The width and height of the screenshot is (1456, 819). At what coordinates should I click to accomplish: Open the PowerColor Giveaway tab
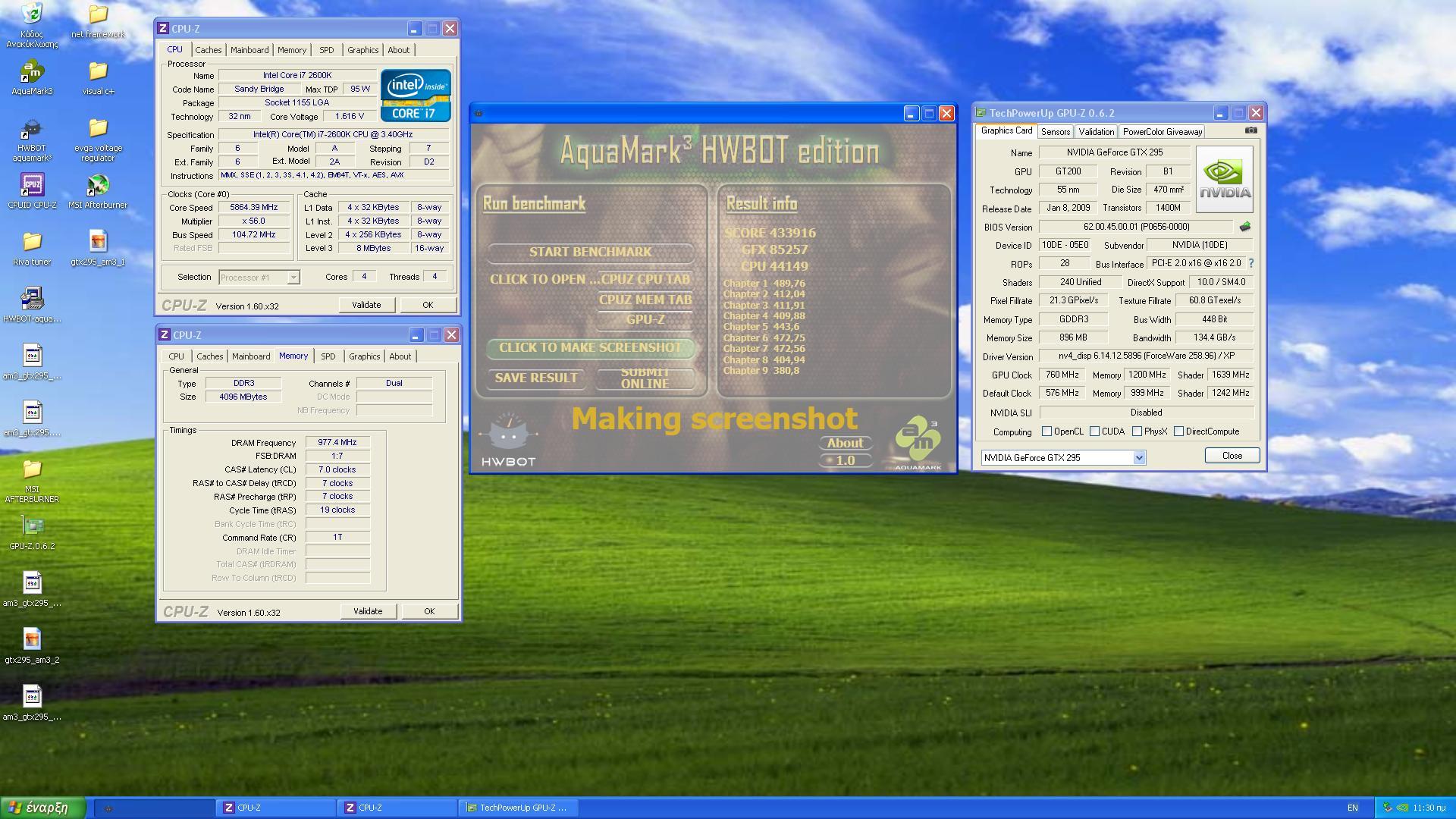(1162, 132)
